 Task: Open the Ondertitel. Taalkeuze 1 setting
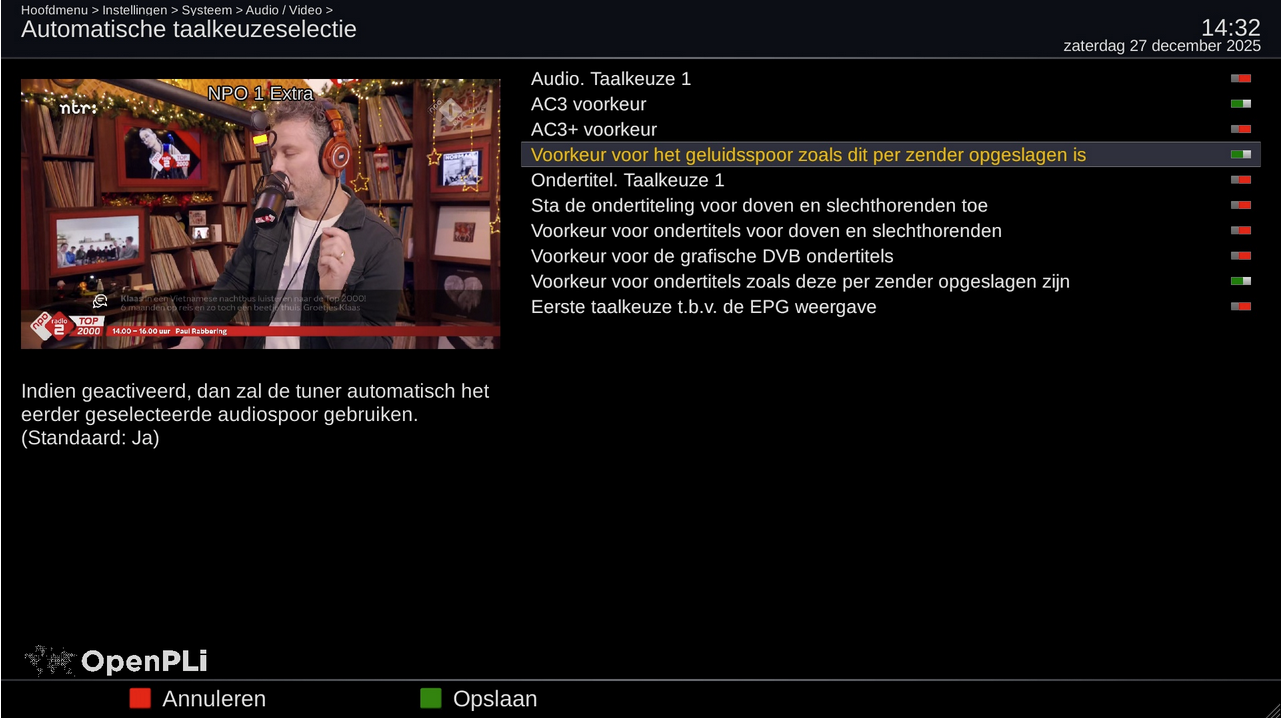point(891,180)
